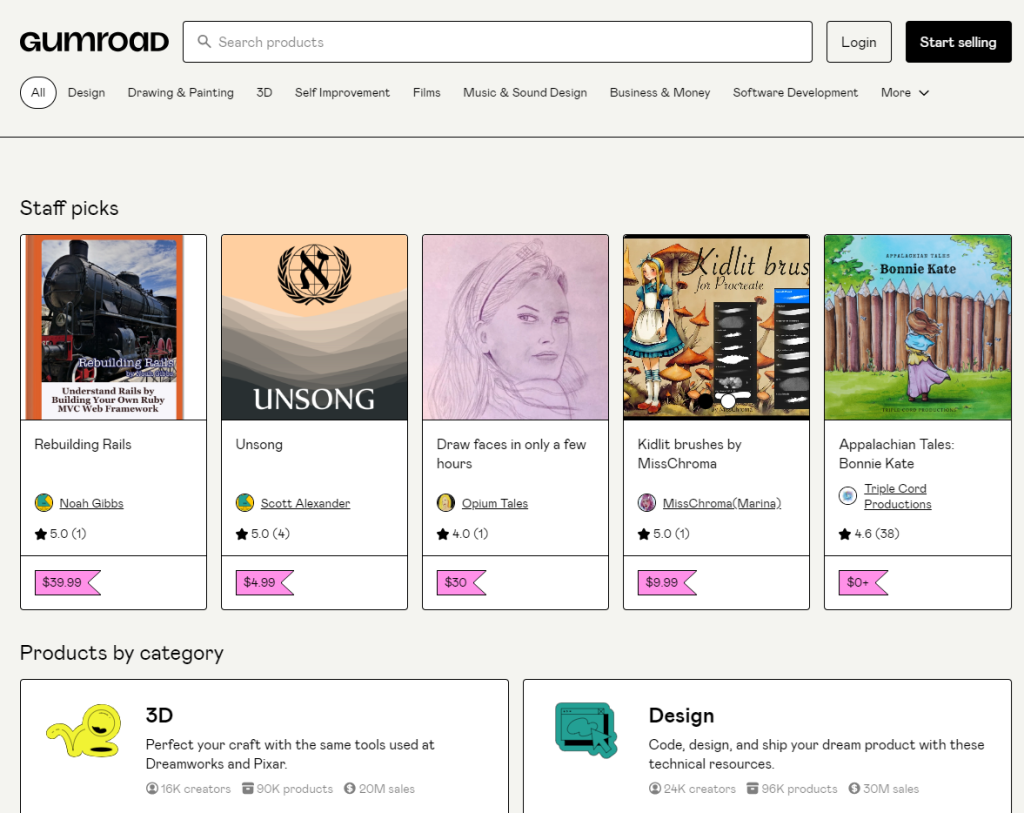Click the Start selling button
Viewport: 1024px width, 813px height.
coord(958,42)
